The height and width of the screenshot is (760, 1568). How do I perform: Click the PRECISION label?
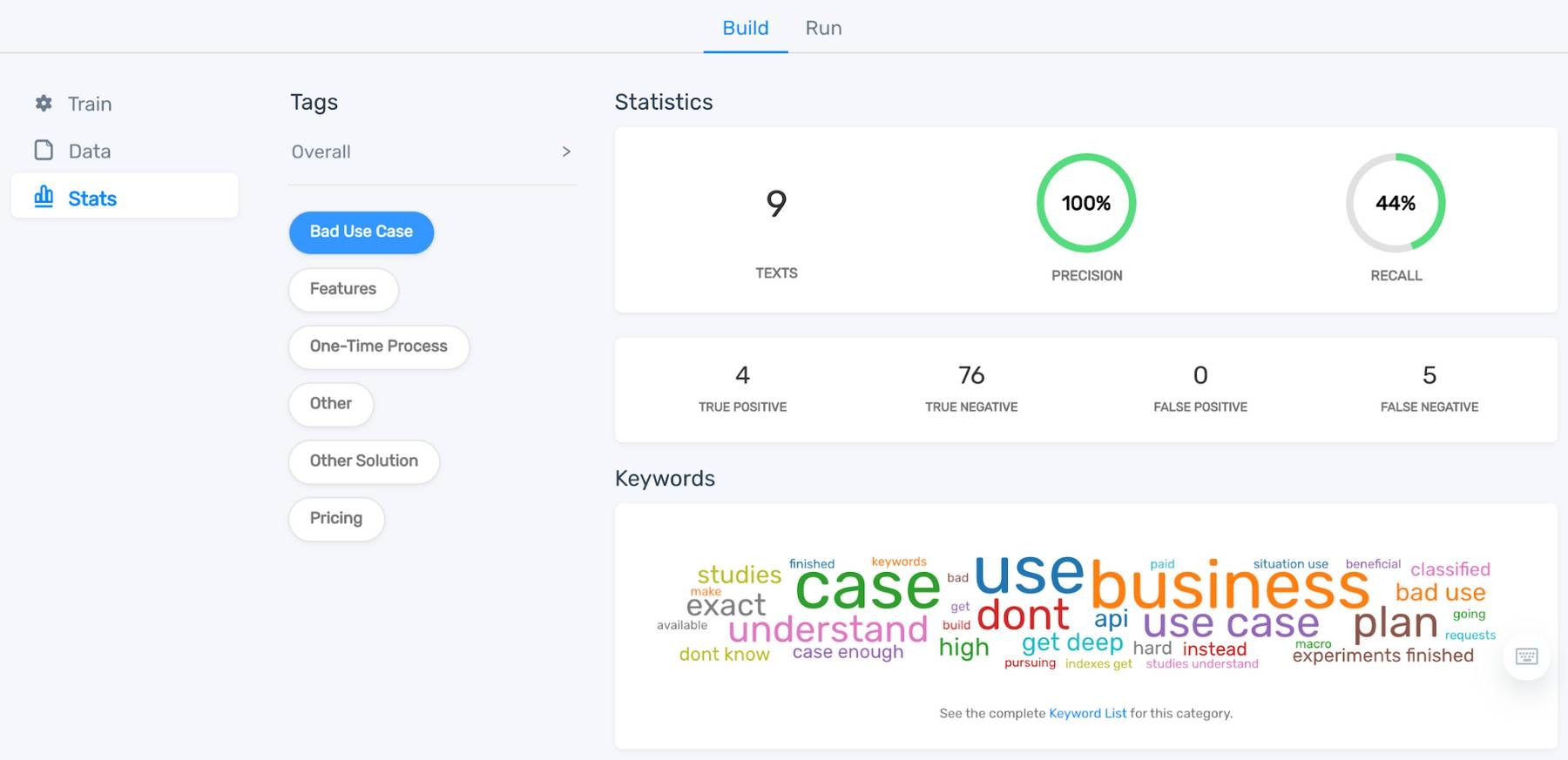pos(1086,276)
